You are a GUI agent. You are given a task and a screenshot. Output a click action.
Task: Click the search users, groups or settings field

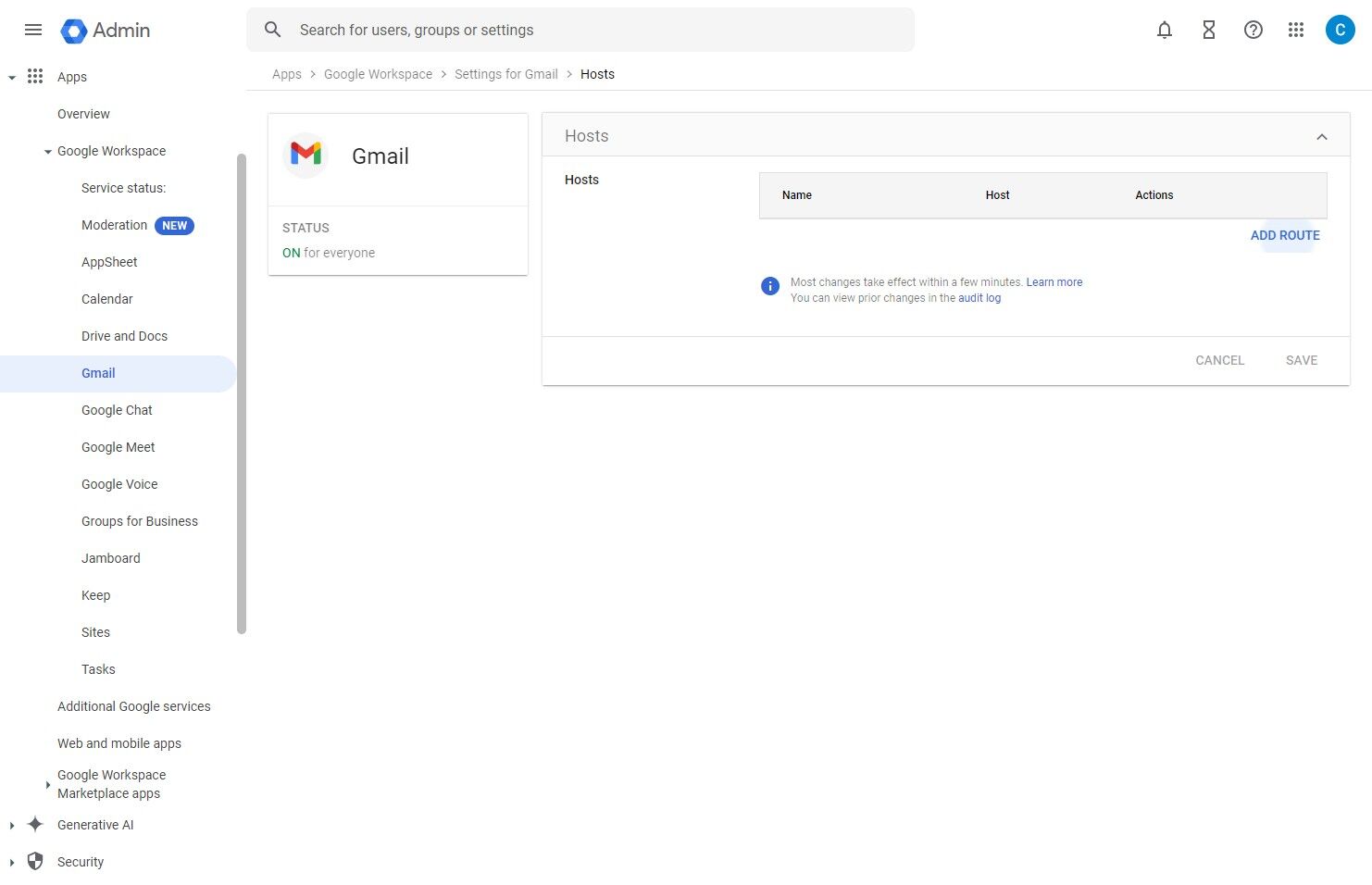point(580,30)
